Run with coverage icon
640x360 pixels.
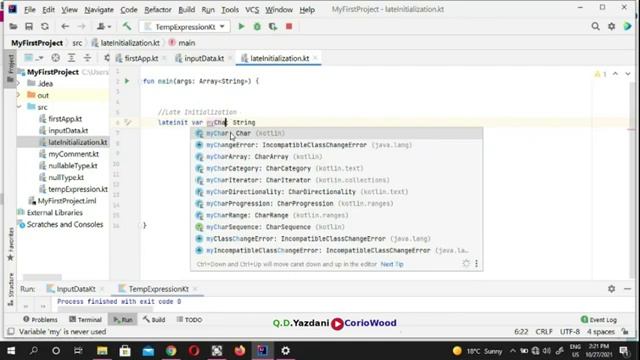(x=273, y=27)
